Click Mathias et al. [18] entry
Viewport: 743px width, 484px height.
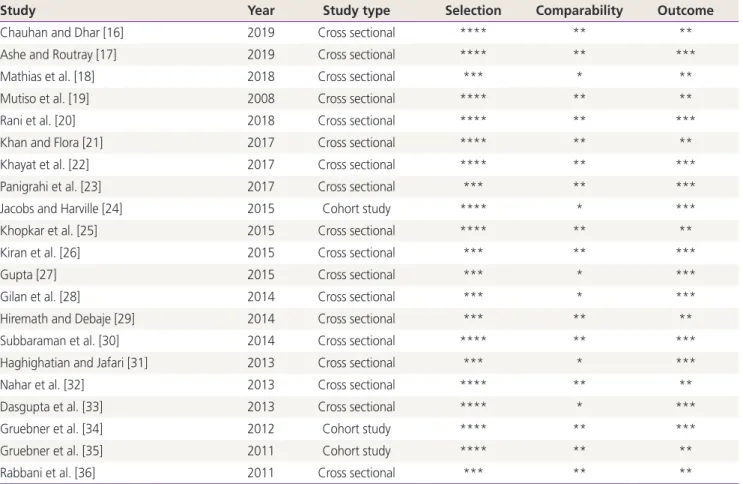click(47, 76)
